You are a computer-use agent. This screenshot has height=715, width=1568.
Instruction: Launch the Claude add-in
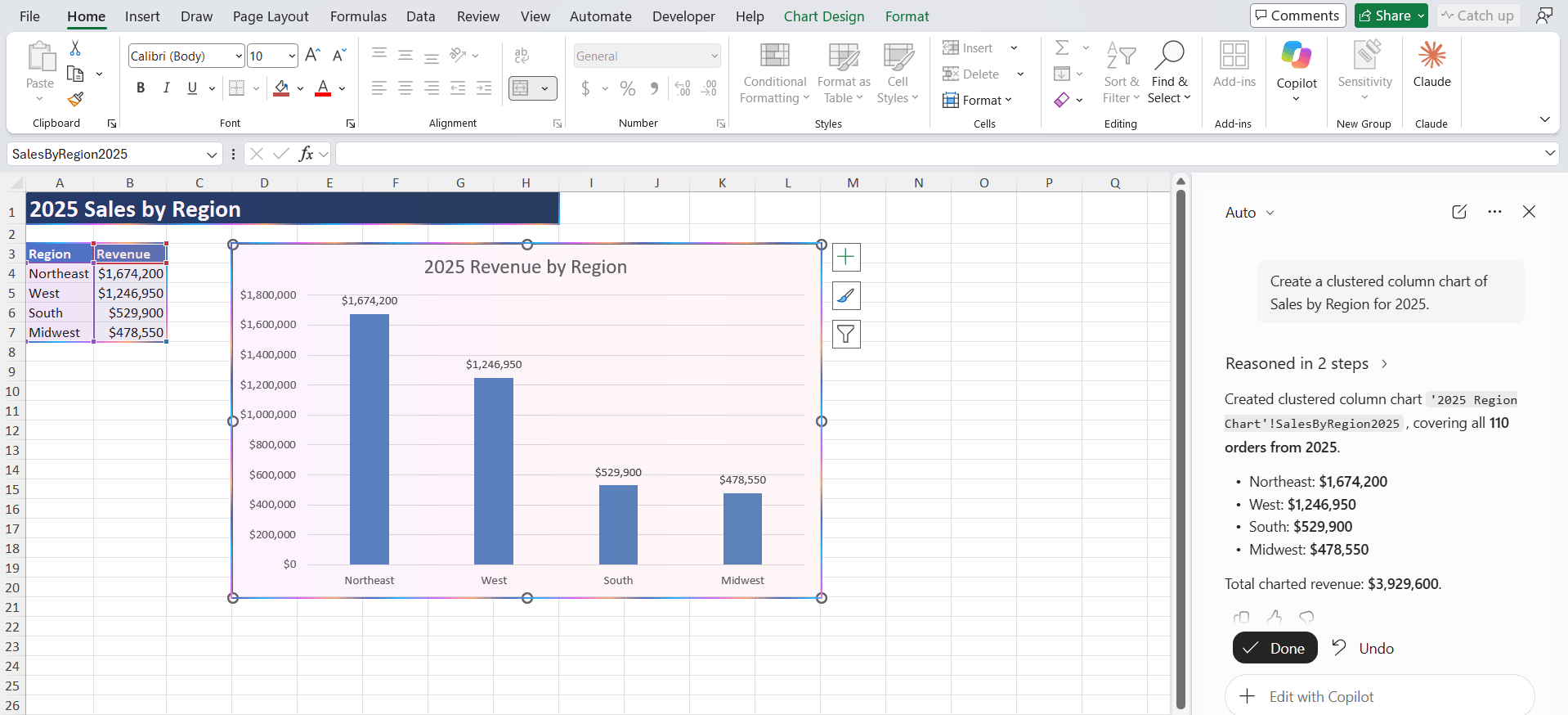(x=1431, y=65)
